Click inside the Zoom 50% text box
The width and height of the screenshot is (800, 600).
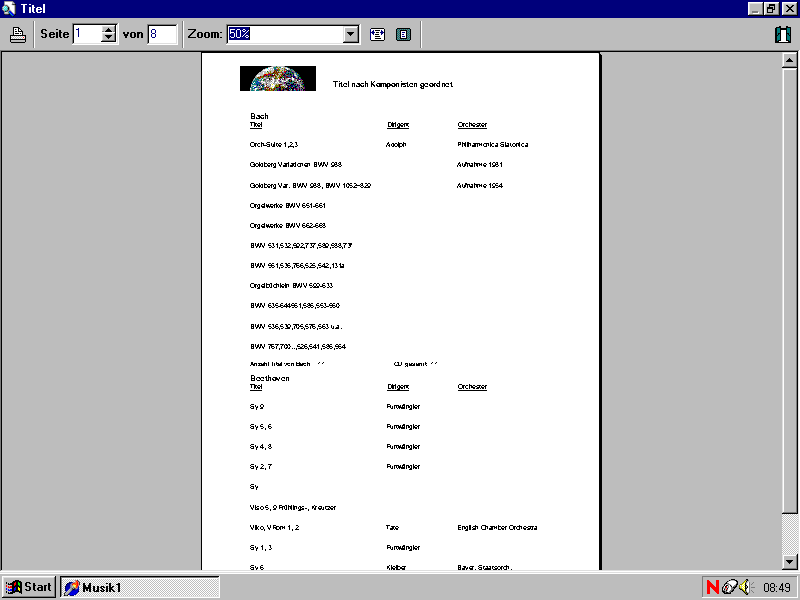pyautogui.click(x=284, y=34)
